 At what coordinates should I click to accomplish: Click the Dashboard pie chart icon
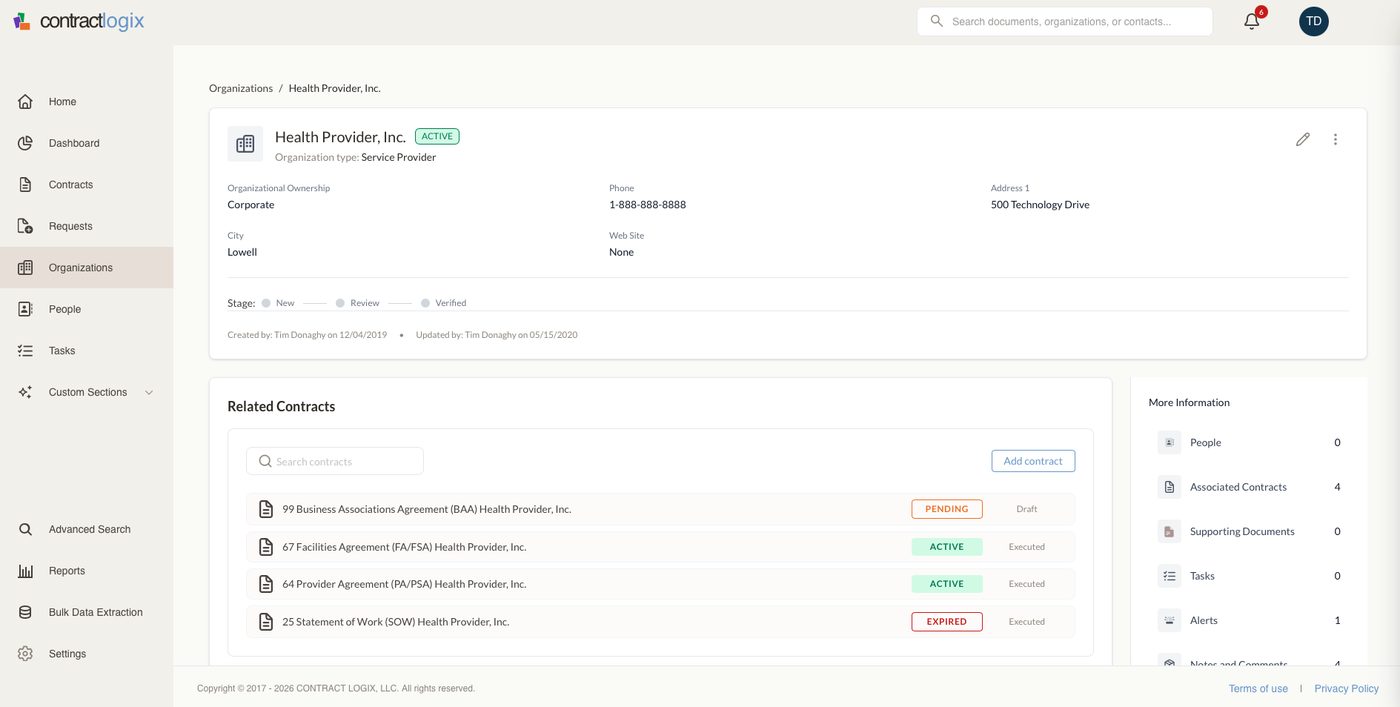point(25,143)
